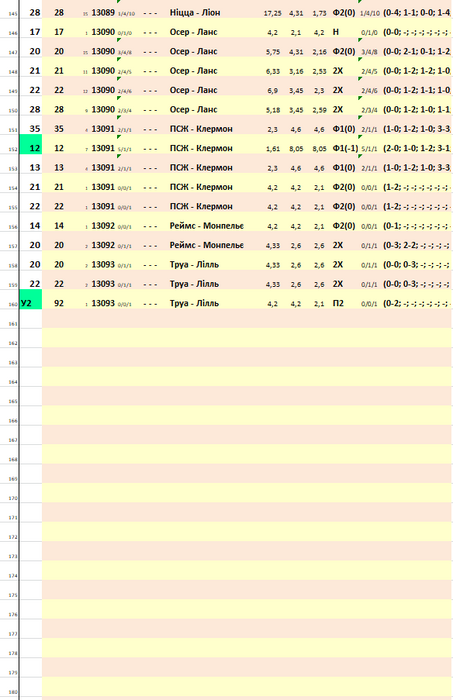Click cell 92 in the Труа - Лілль row

(x=59, y=303)
